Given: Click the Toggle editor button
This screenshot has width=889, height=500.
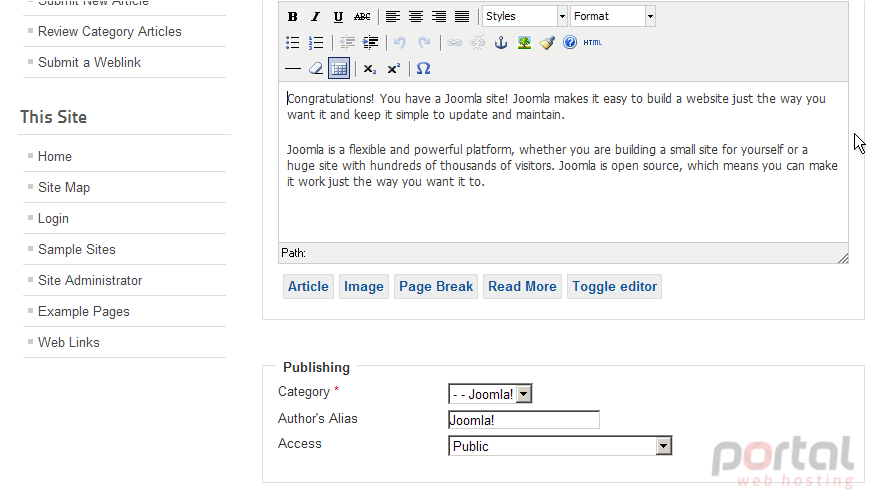Looking at the screenshot, I should pyautogui.click(x=615, y=287).
